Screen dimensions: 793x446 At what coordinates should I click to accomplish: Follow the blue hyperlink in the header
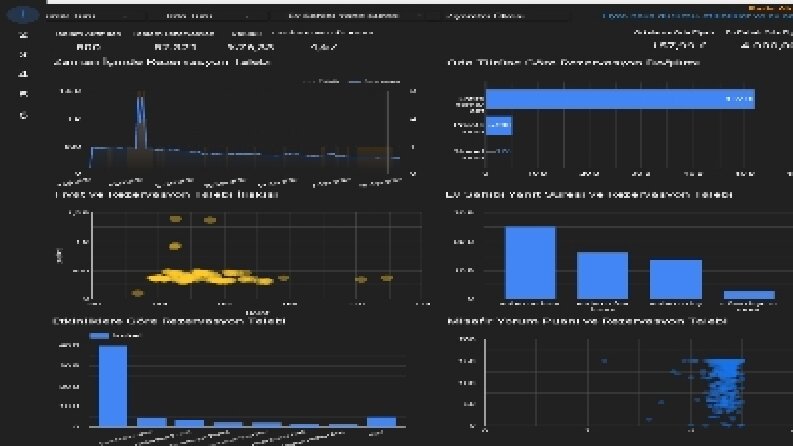coord(697,16)
